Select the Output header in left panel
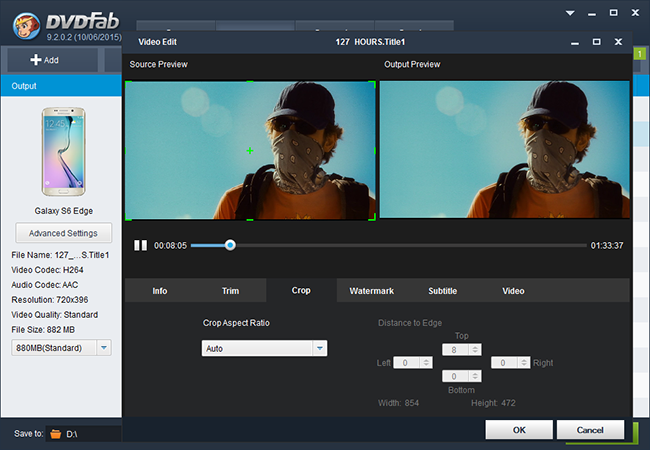This screenshot has height=450, width=650. click(61, 86)
